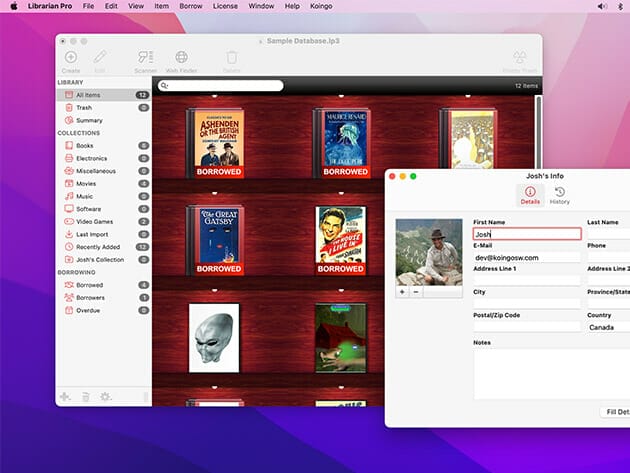Click the sidebar trash can icon at bottom
The width and height of the screenshot is (630, 473).
(85, 397)
